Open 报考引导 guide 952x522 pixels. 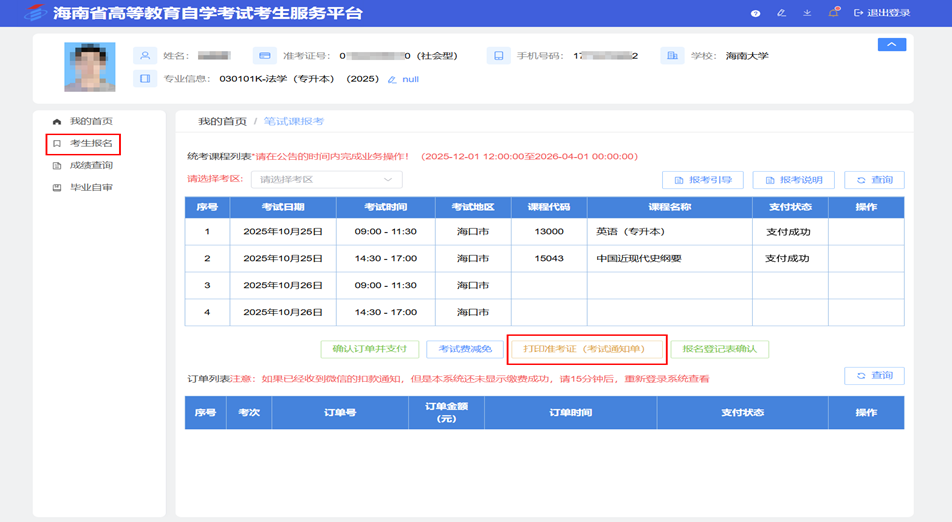pos(703,180)
